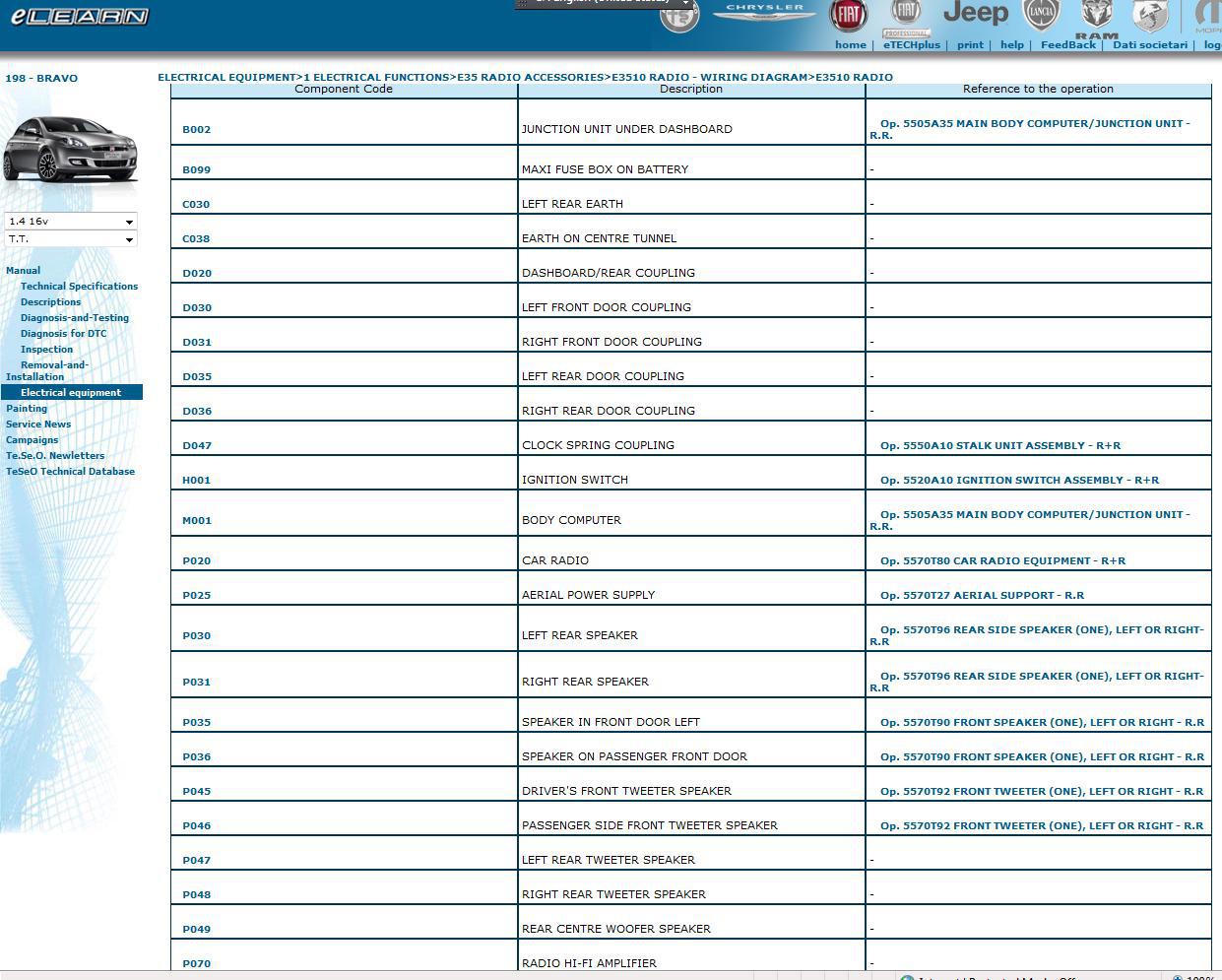Open component code P020
Screen dimensions: 1222x980
click(196, 561)
